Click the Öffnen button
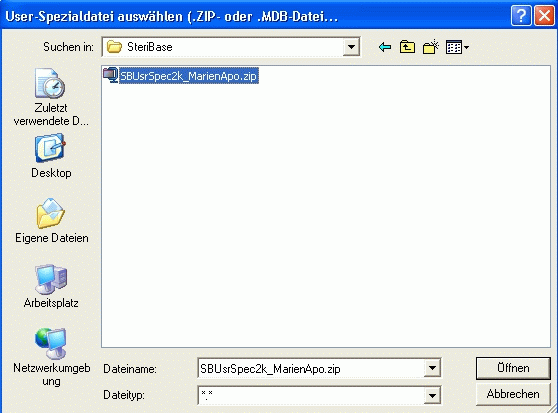The width and height of the screenshot is (558, 413). tap(513, 368)
